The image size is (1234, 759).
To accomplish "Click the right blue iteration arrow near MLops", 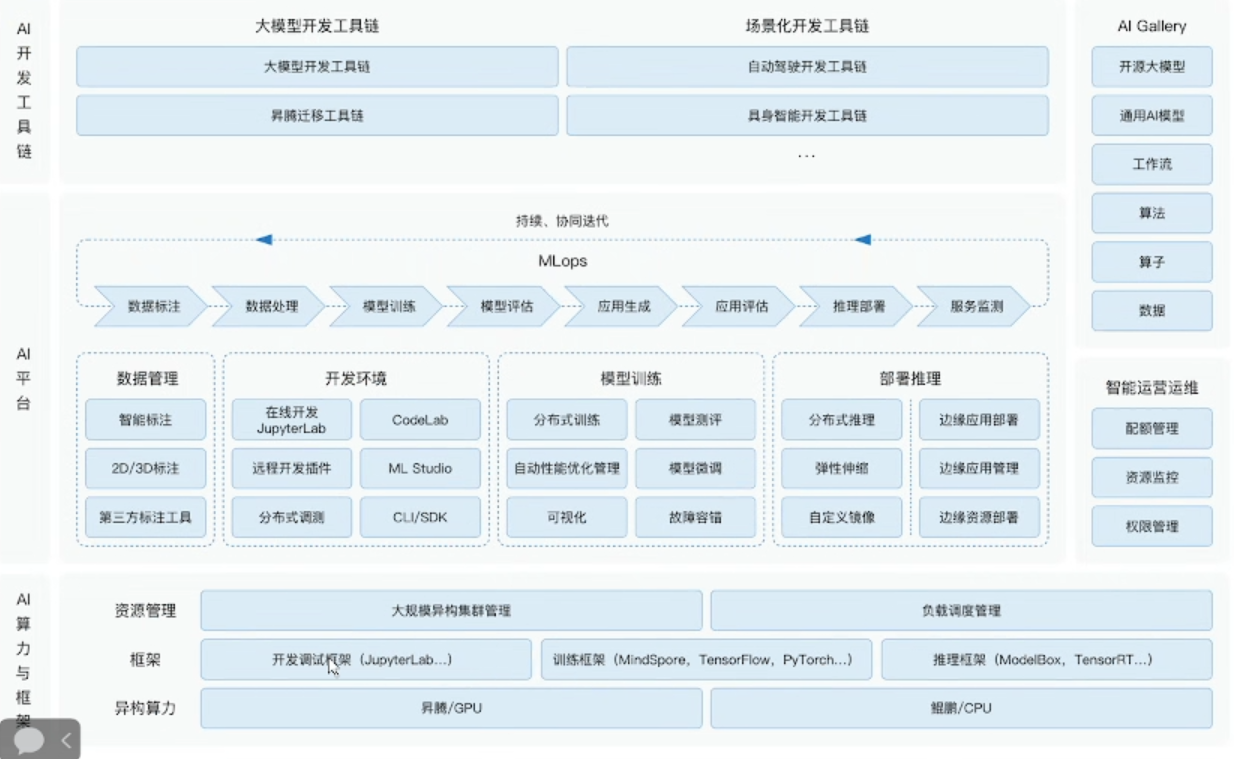I will 863,239.
